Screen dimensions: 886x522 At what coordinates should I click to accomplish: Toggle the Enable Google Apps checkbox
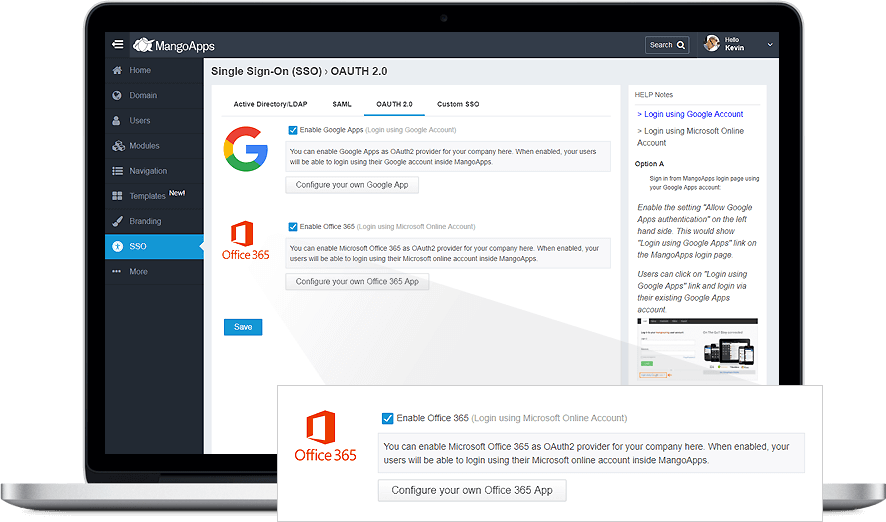pos(293,130)
